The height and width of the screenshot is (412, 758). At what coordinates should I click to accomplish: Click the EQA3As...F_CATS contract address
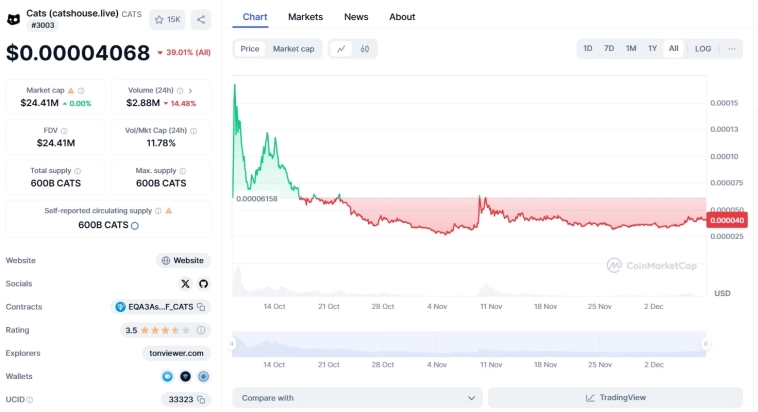point(160,307)
